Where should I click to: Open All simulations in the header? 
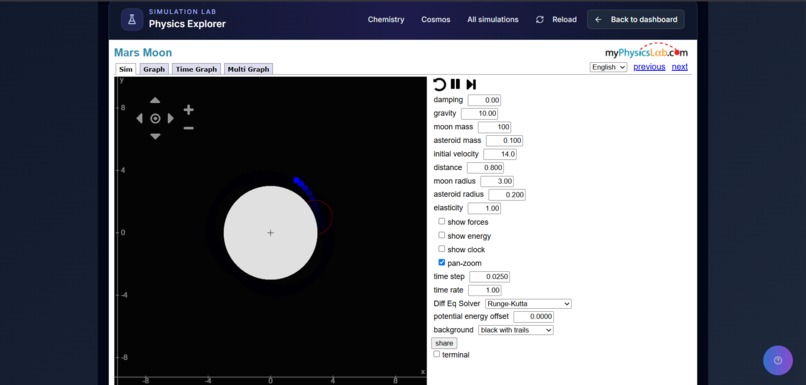pyautogui.click(x=493, y=20)
